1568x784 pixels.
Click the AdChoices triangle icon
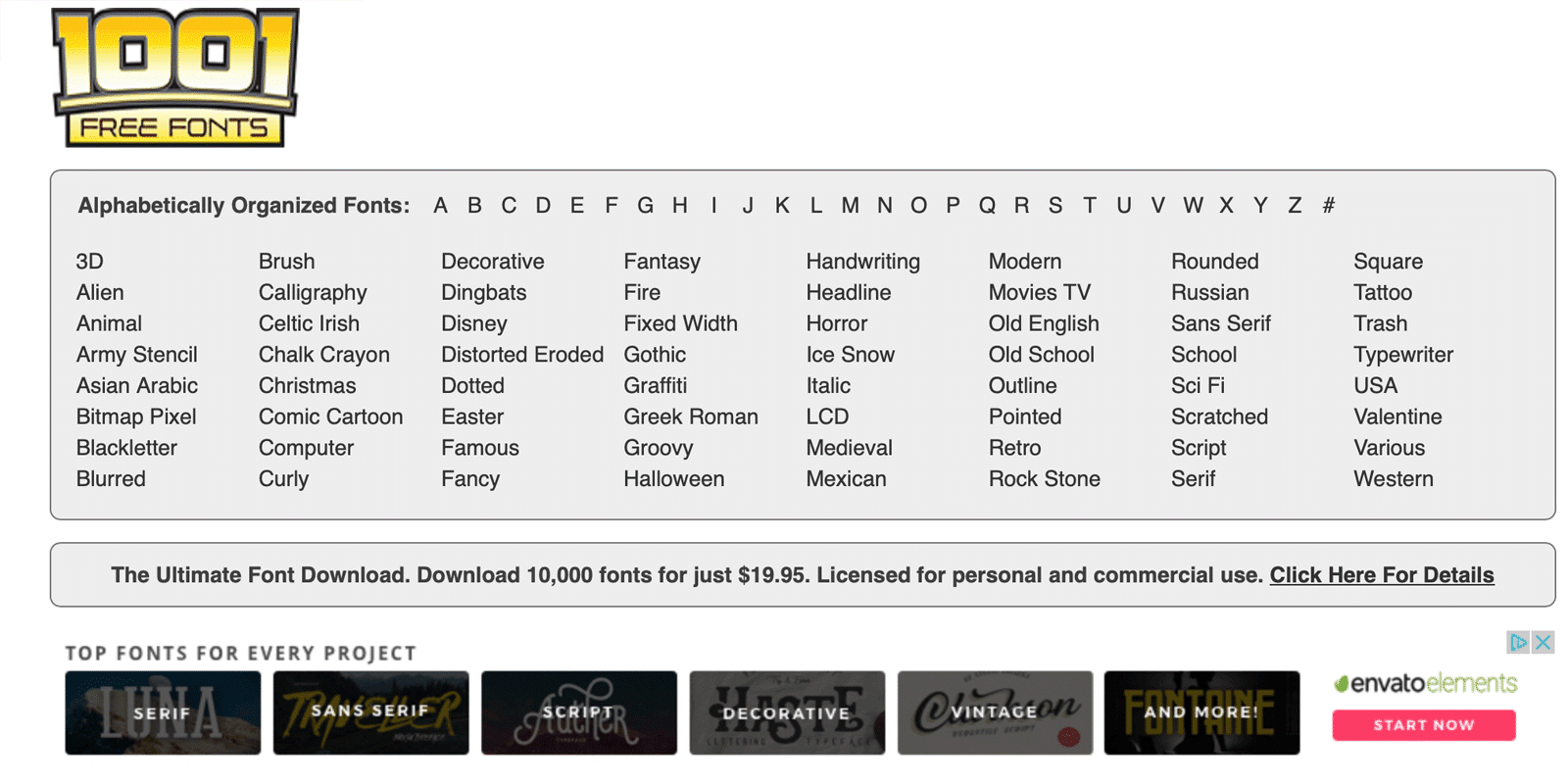(x=1518, y=643)
